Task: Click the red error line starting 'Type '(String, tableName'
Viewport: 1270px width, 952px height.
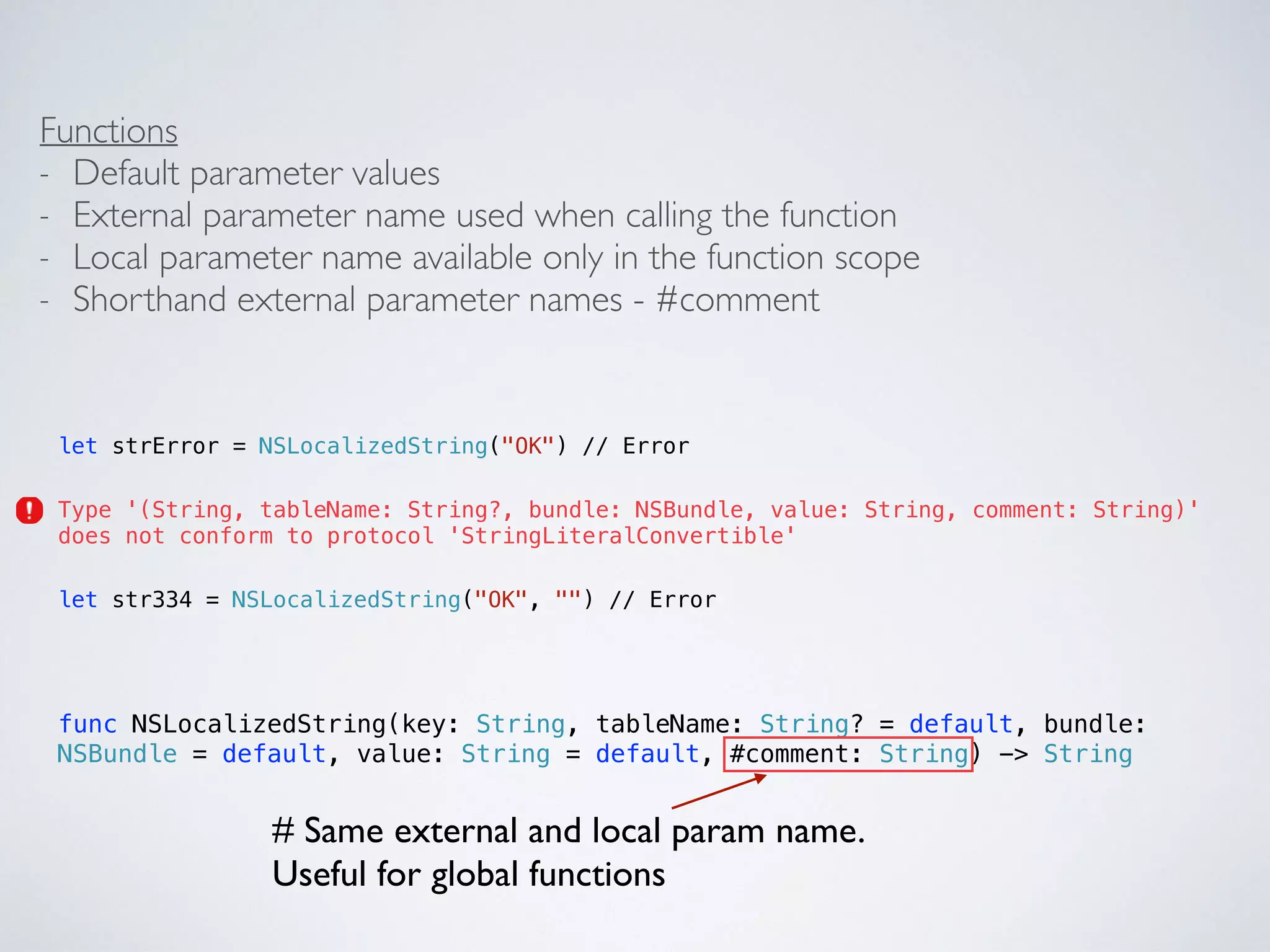Action: 628,509
